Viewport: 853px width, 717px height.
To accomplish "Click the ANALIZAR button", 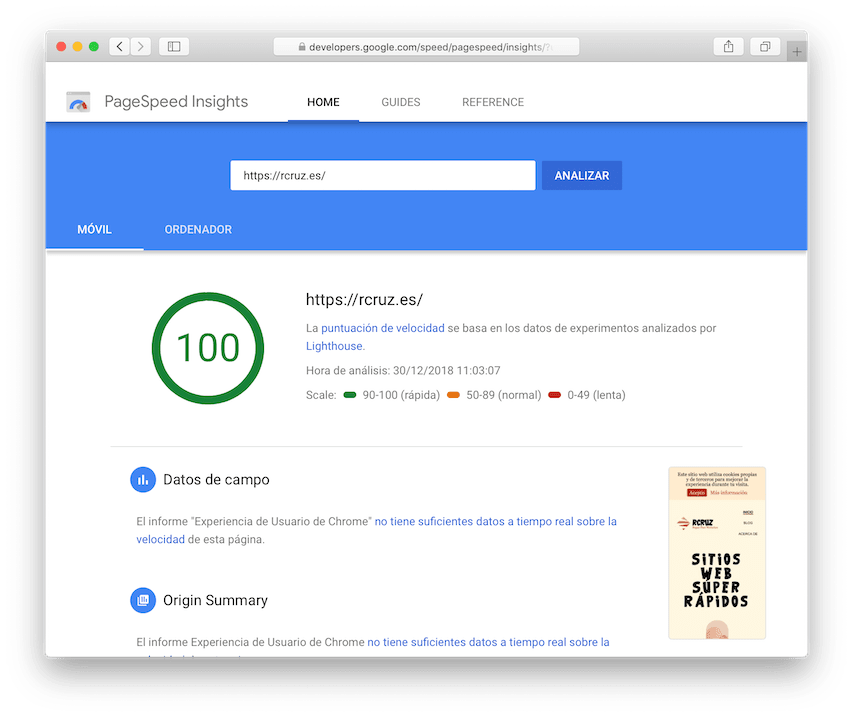I will pos(582,176).
